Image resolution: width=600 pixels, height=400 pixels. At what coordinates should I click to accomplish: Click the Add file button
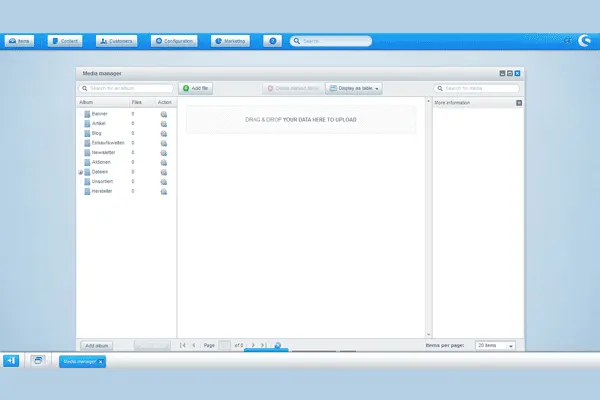[195, 89]
